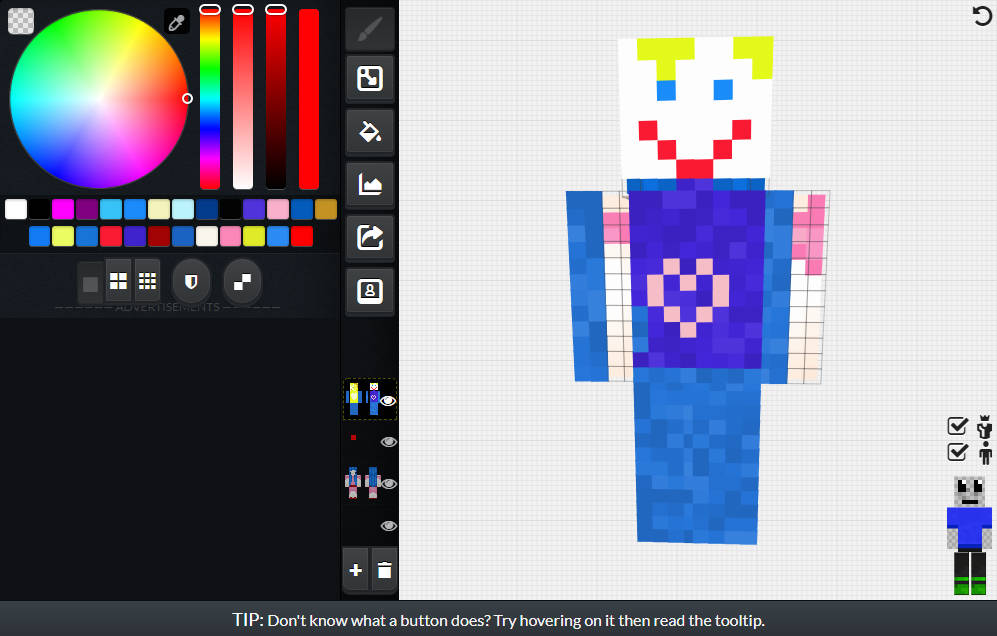Choose the magenta color swatch

[63, 209]
